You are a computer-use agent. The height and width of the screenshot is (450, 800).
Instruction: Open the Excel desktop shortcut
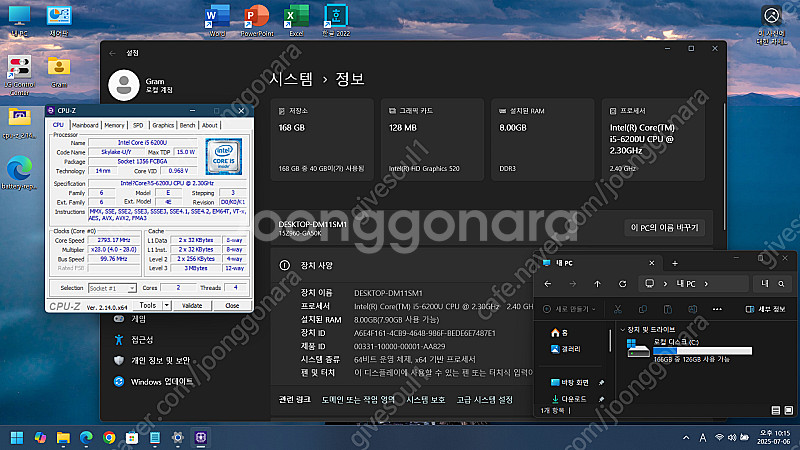296,20
